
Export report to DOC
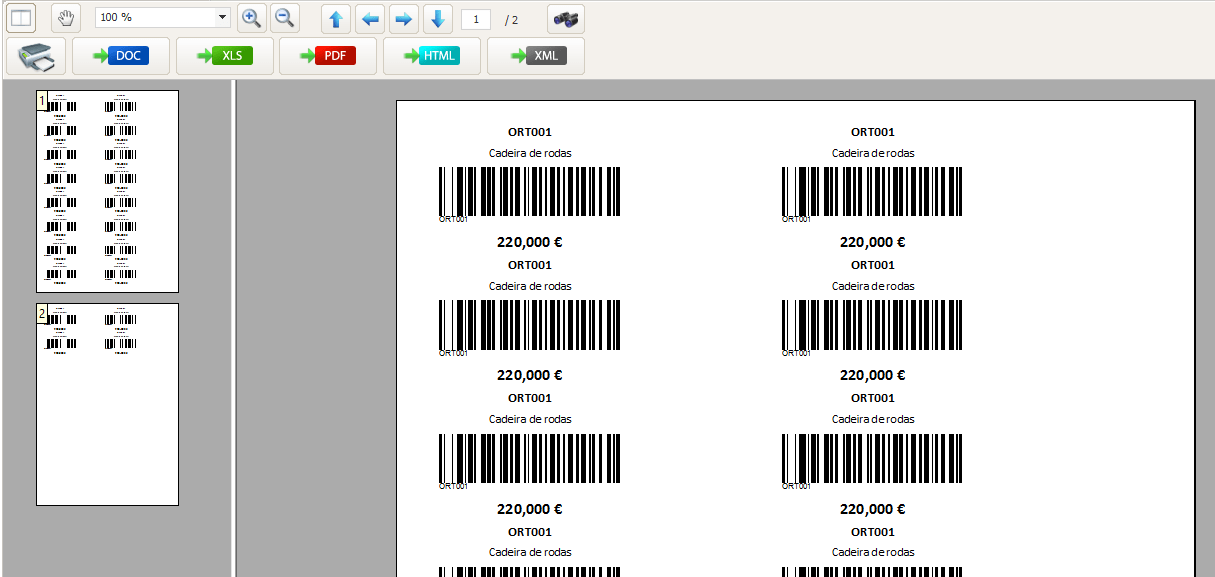pos(121,56)
